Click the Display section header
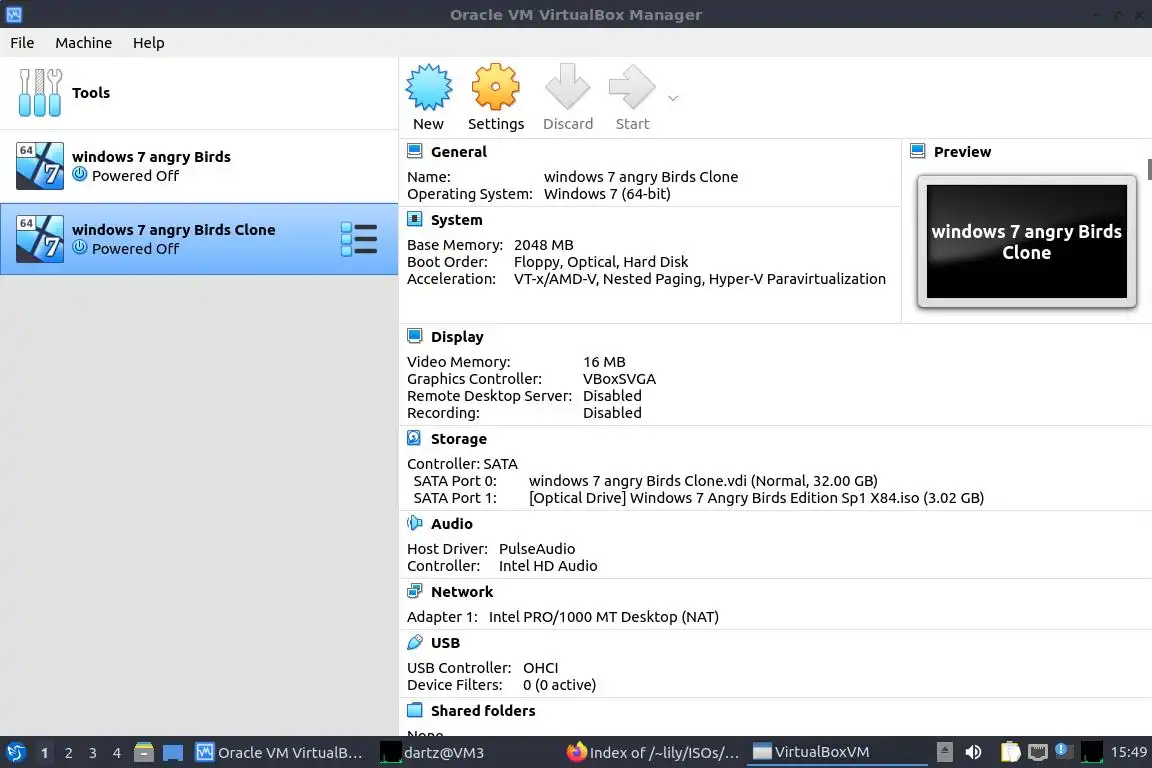 point(457,337)
